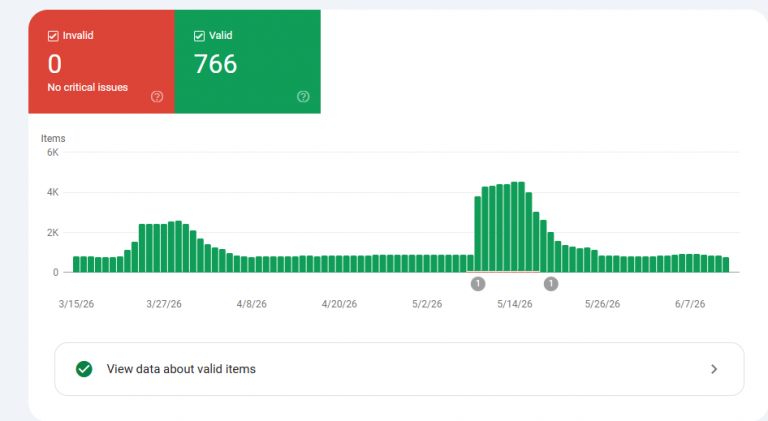Click the Valid count of 766
The height and width of the screenshot is (421, 768).
pyautogui.click(x=216, y=64)
